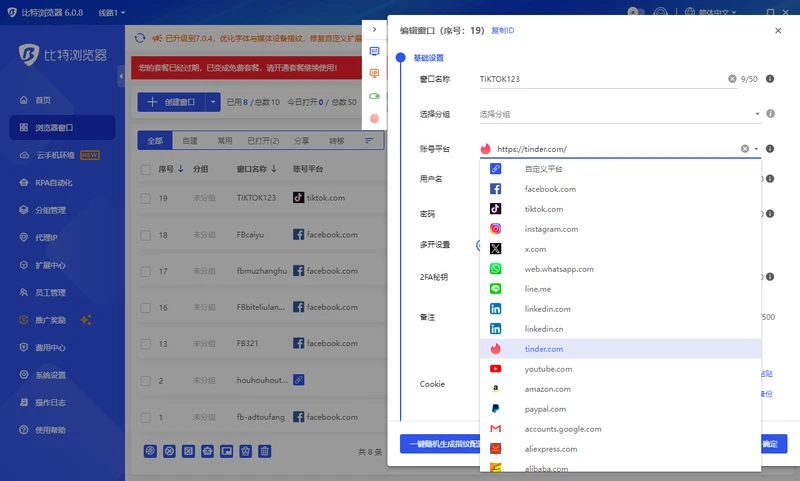Choose web.whatsapp.com platform option
The width and height of the screenshot is (800, 481).
pyautogui.click(x=620, y=269)
